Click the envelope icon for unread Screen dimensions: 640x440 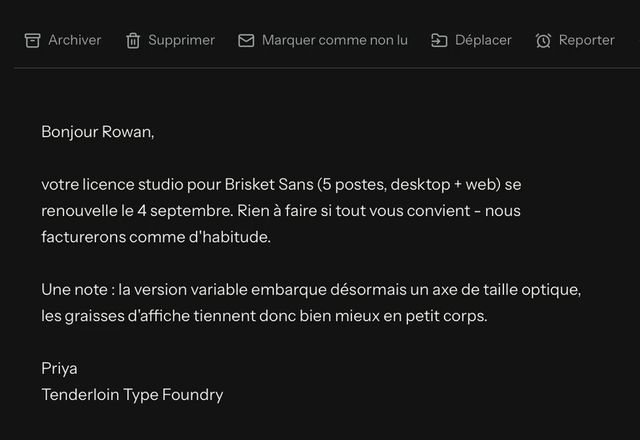tap(246, 40)
